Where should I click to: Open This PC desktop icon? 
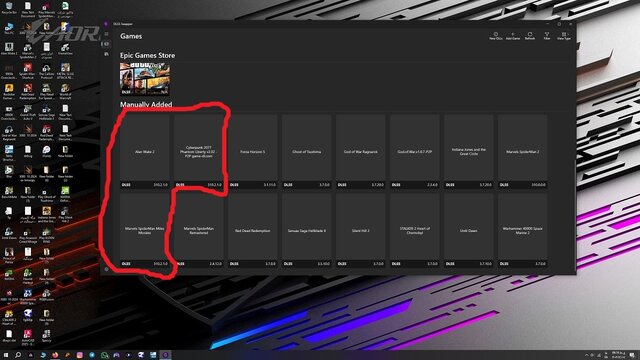point(9,29)
